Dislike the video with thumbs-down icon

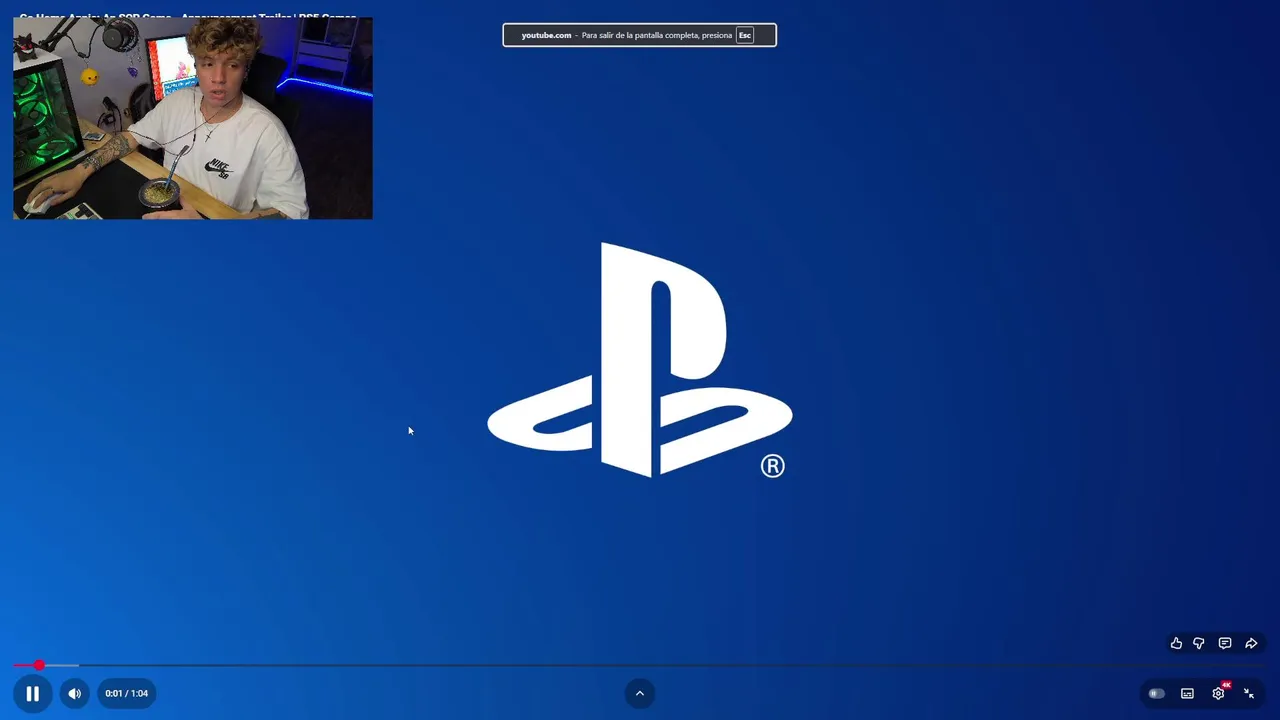pyautogui.click(x=1199, y=643)
